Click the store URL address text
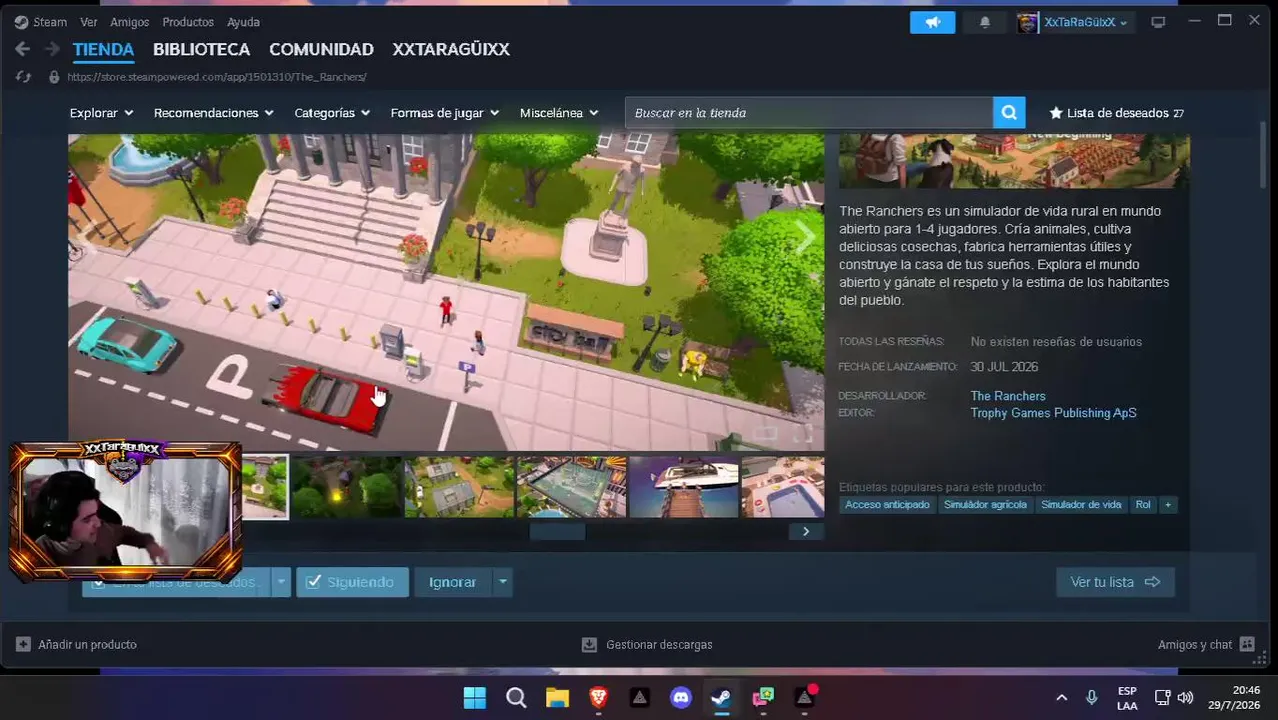 point(217,77)
